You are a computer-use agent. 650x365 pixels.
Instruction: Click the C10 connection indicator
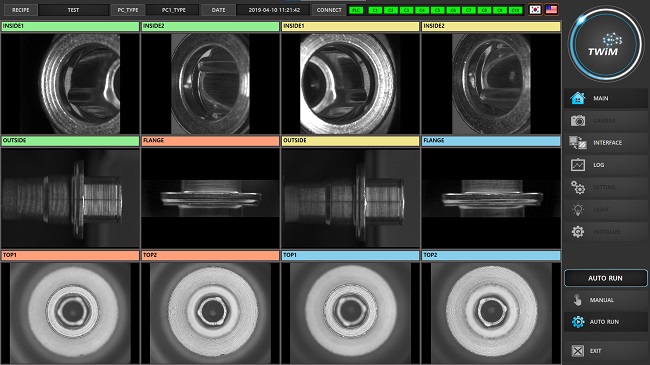click(x=516, y=10)
